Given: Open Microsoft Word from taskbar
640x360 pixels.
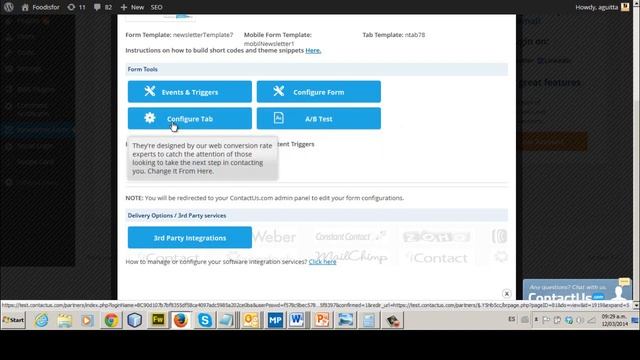Looking at the screenshot, I should coord(296,320).
